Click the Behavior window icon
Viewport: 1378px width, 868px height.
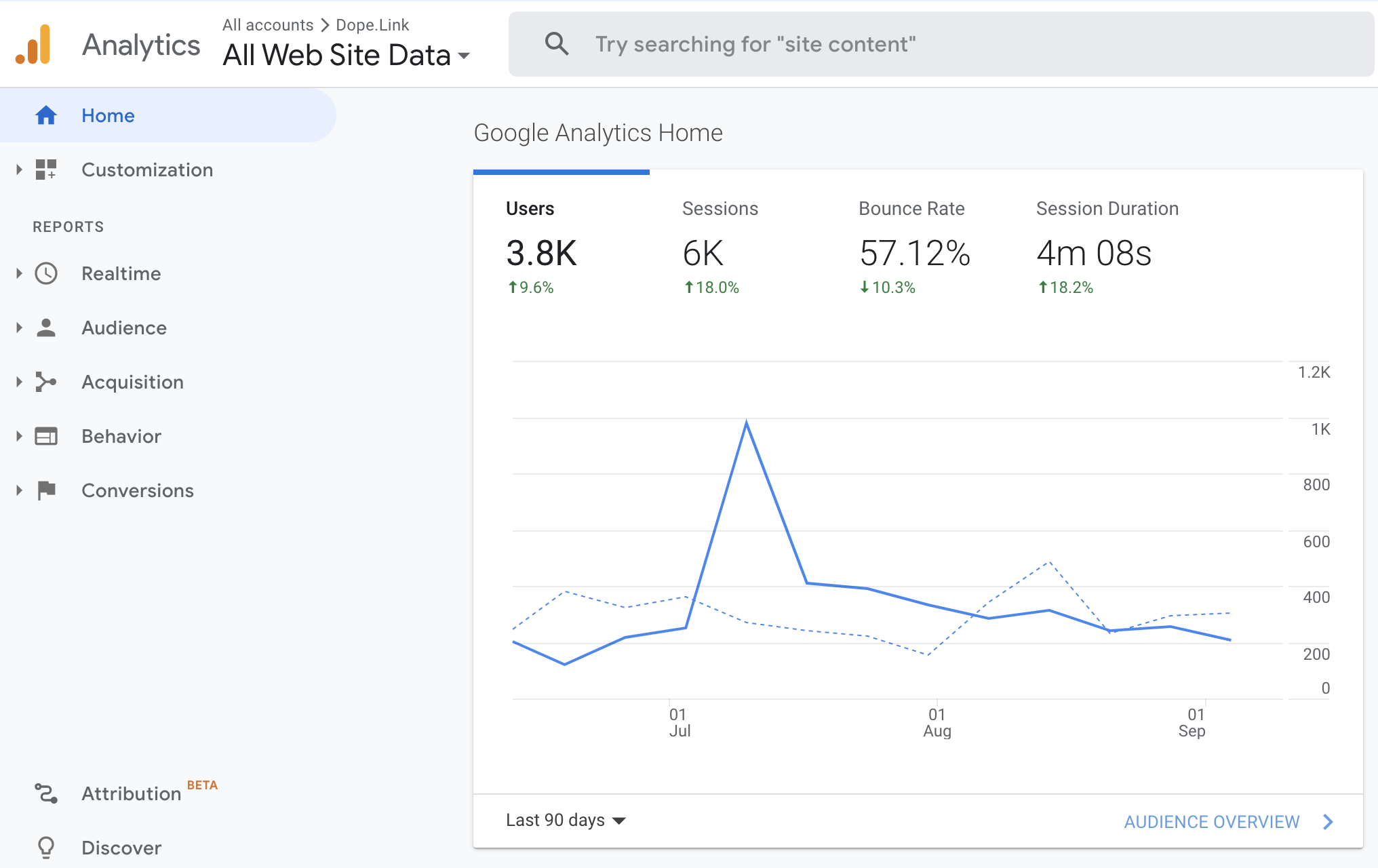[45, 436]
